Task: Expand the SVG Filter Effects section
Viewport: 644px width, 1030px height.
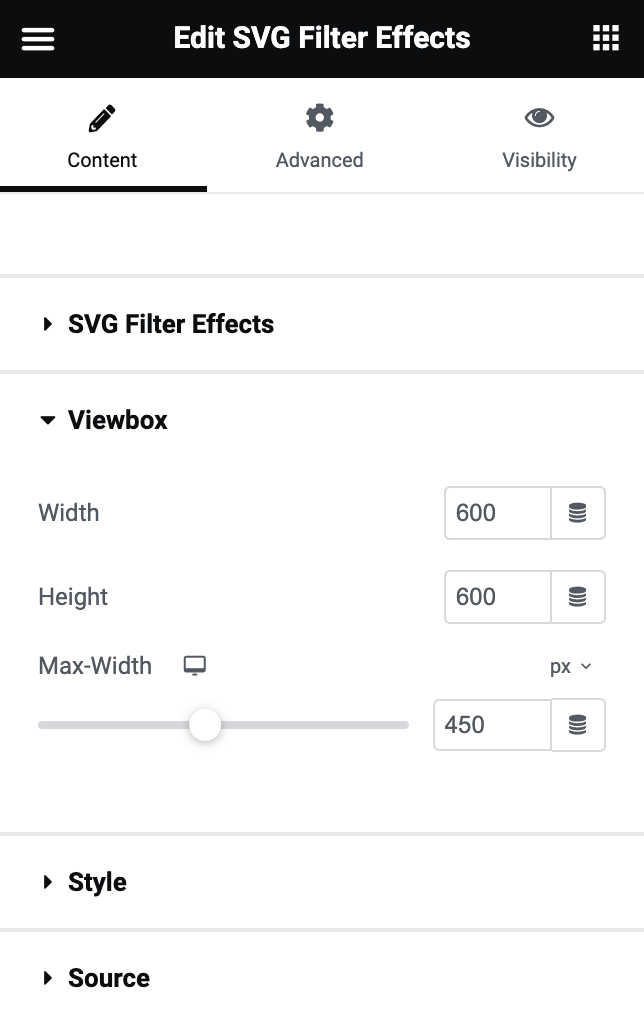Action: point(171,324)
